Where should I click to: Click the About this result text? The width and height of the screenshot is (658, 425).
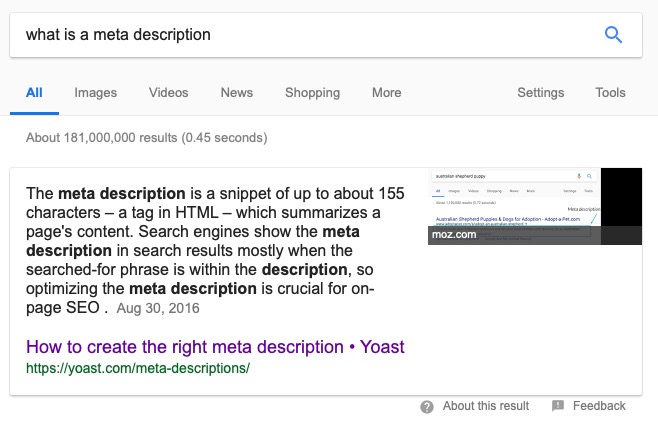click(x=486, y=406)
